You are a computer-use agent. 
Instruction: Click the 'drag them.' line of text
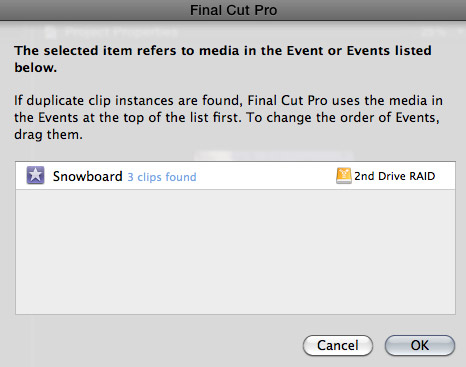[x=48, y=135]
